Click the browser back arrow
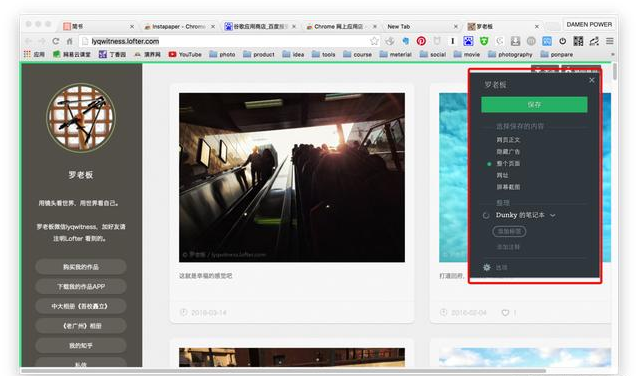Viewport: 643px width, 376px height. tap(28, 41)
